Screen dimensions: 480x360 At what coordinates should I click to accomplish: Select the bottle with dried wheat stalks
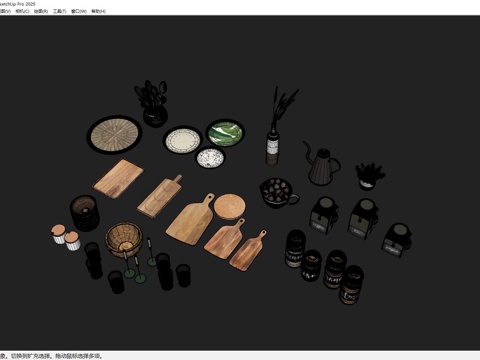(278, 127)
